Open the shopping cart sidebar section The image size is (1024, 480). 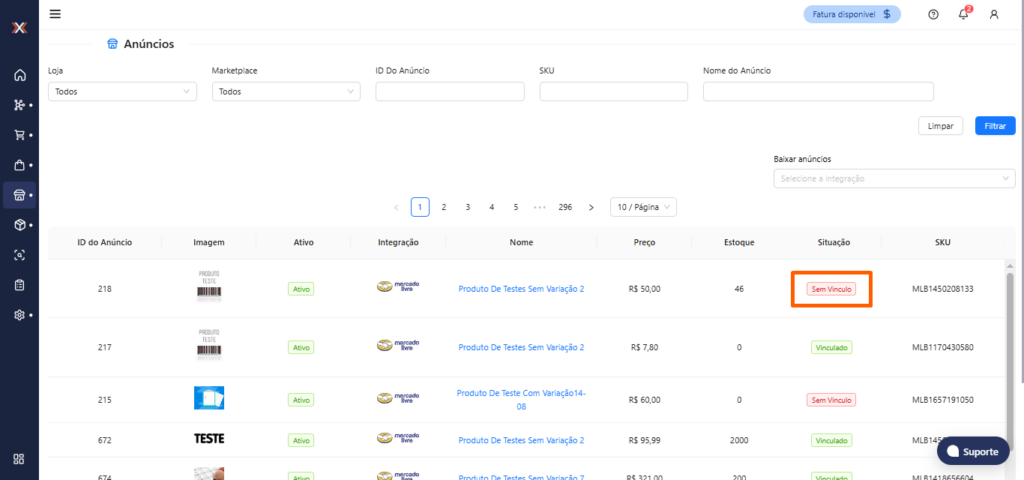click(x=19, y=135)
